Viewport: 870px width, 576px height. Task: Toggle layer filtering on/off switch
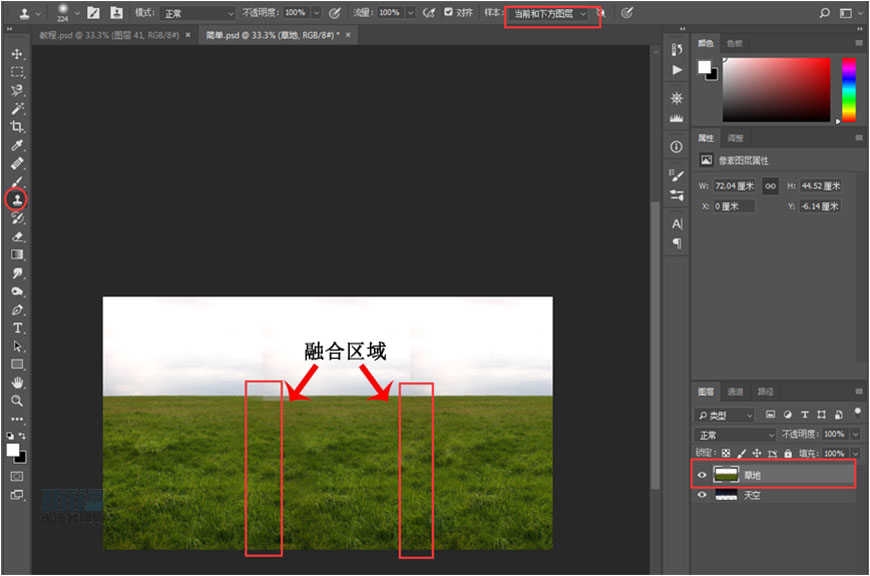(x=858, y=413)
